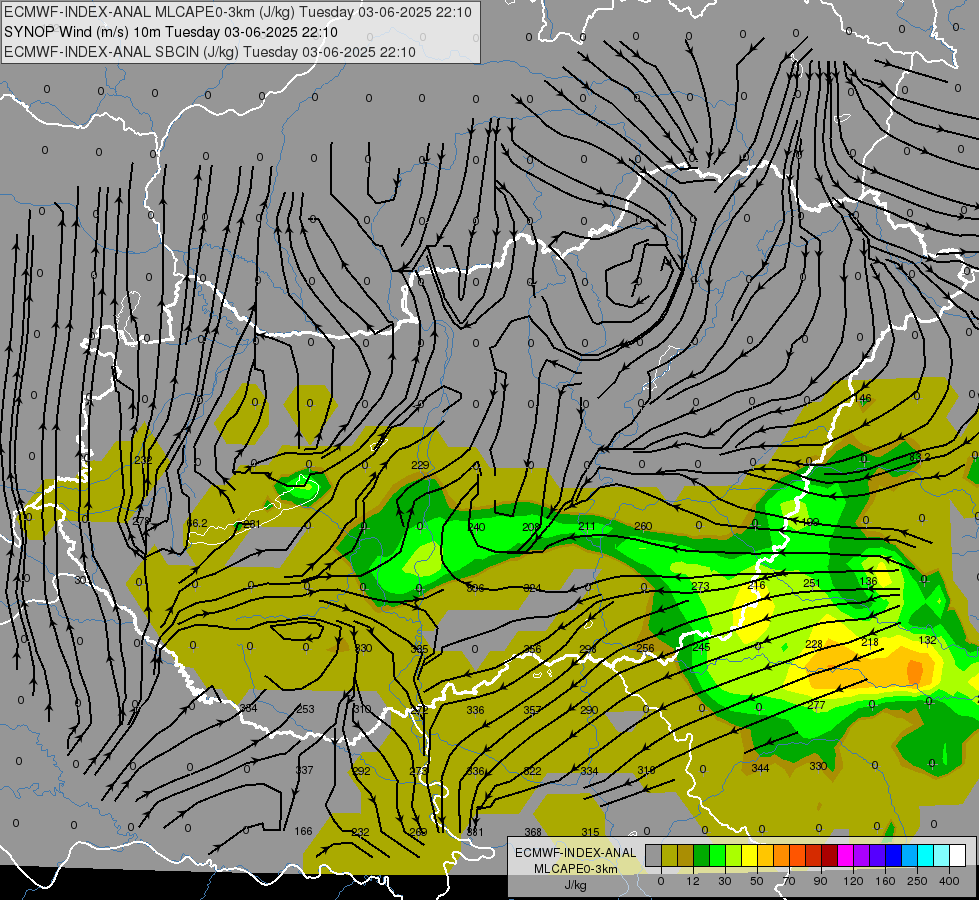
Task: Click the map value 218
Action: pos(870,642)
